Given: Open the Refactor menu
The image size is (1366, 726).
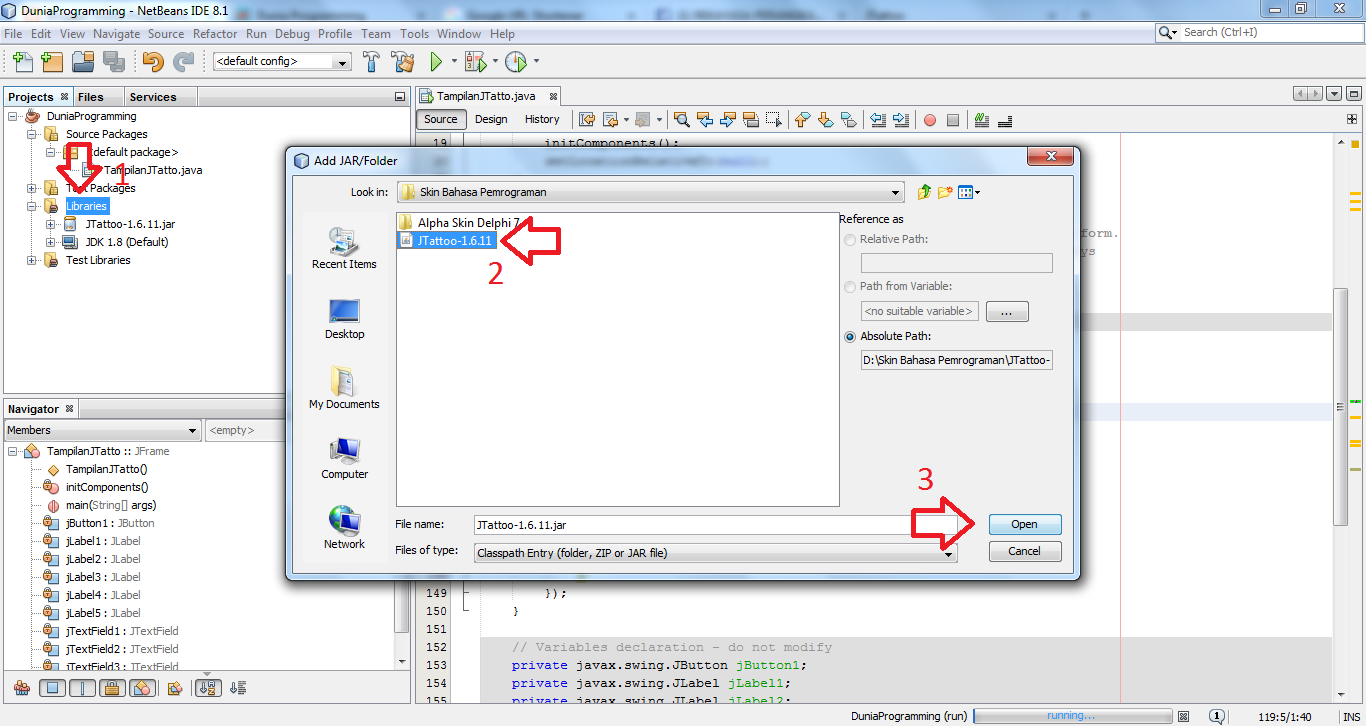Looking at the screenshot, I should [215, 33].
